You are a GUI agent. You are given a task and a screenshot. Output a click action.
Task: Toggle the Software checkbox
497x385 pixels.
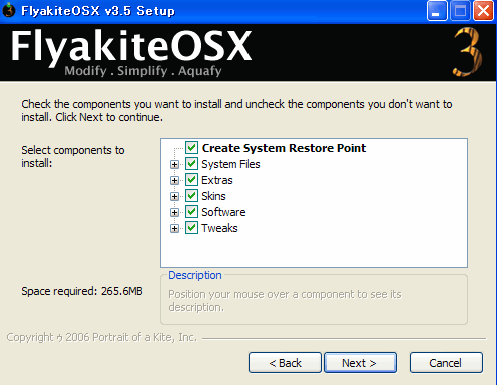pyautogui.click(x=191, y=212)
